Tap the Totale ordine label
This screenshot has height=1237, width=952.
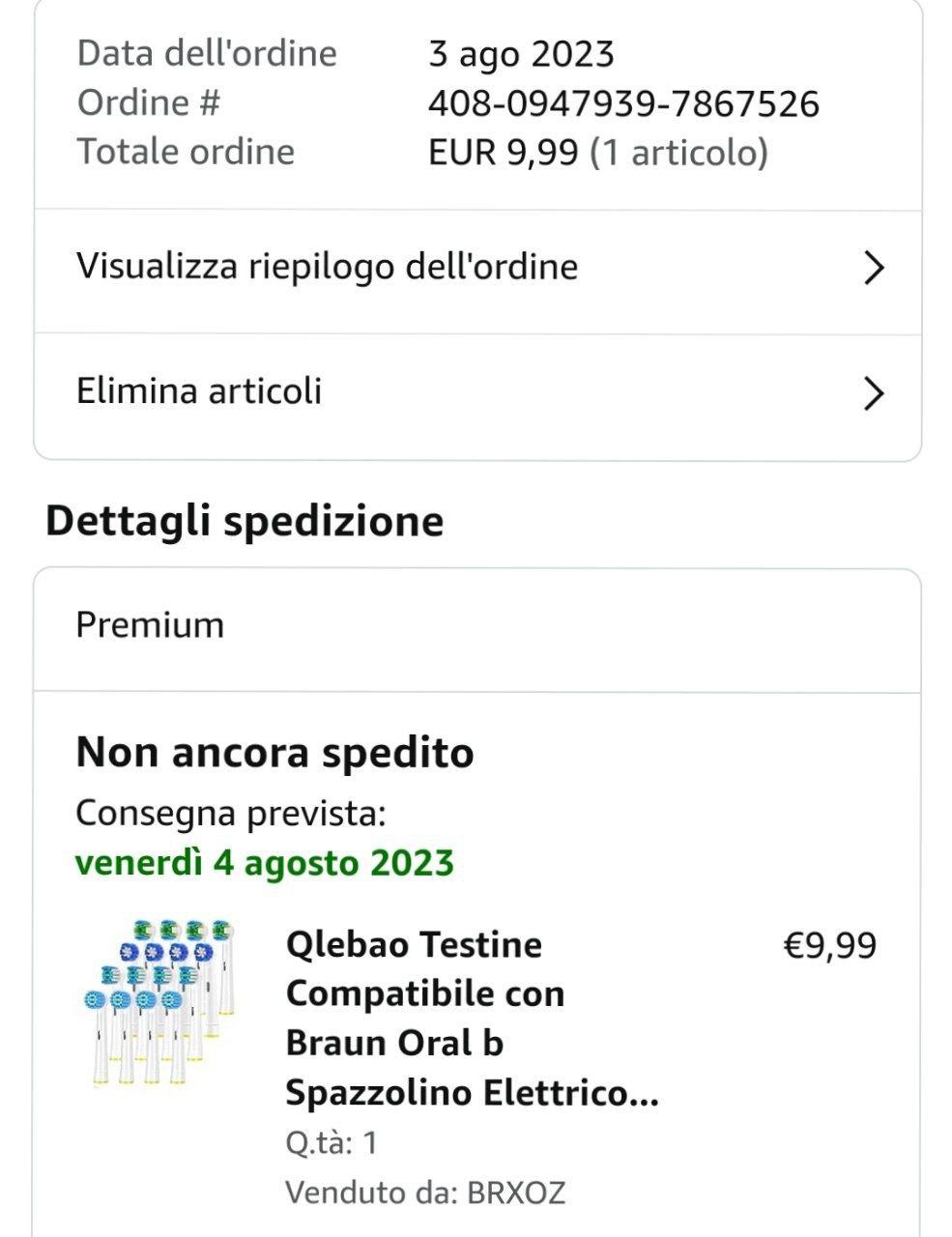186,152
